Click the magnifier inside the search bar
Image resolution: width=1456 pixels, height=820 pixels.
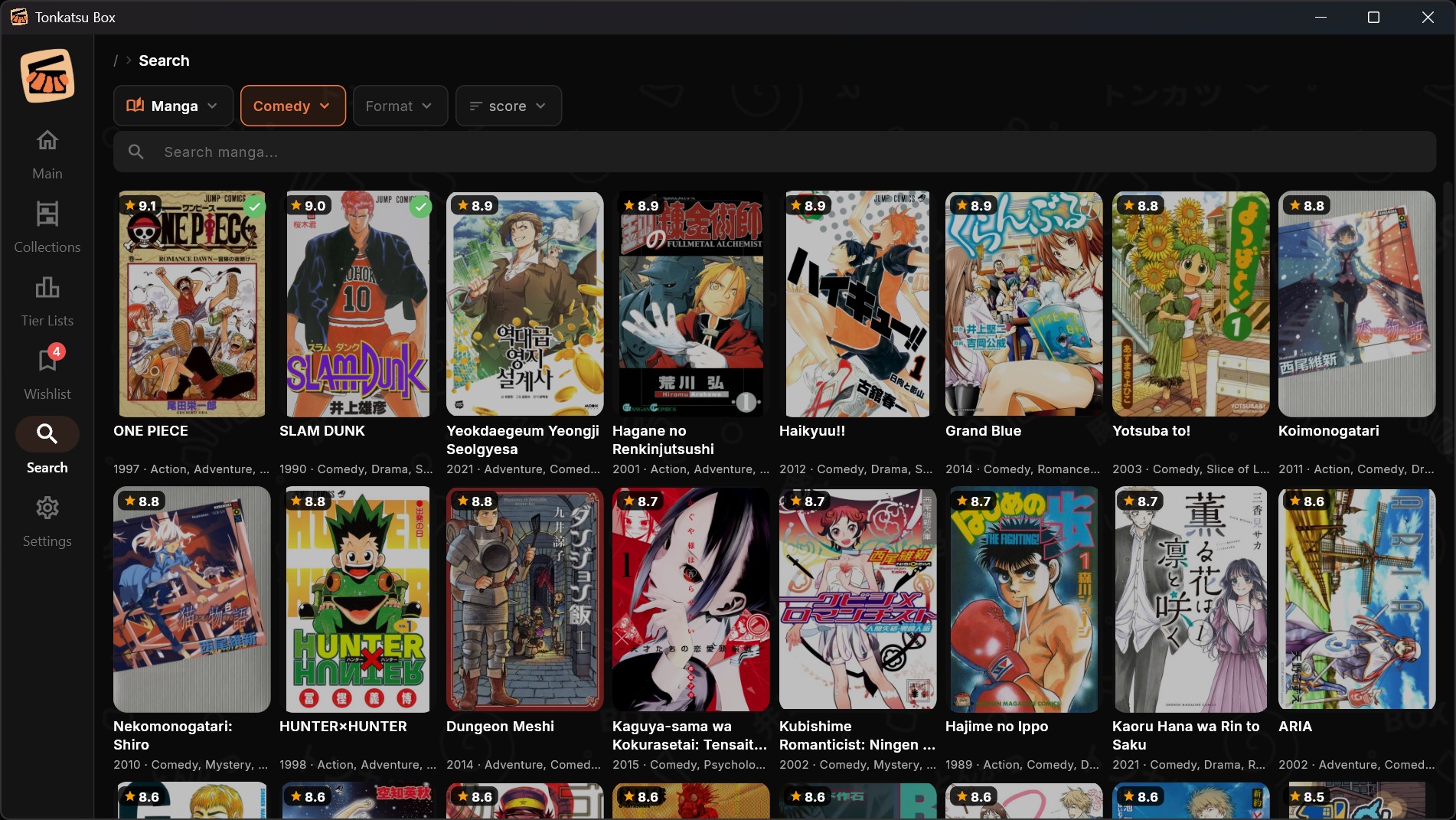(135, 152)
